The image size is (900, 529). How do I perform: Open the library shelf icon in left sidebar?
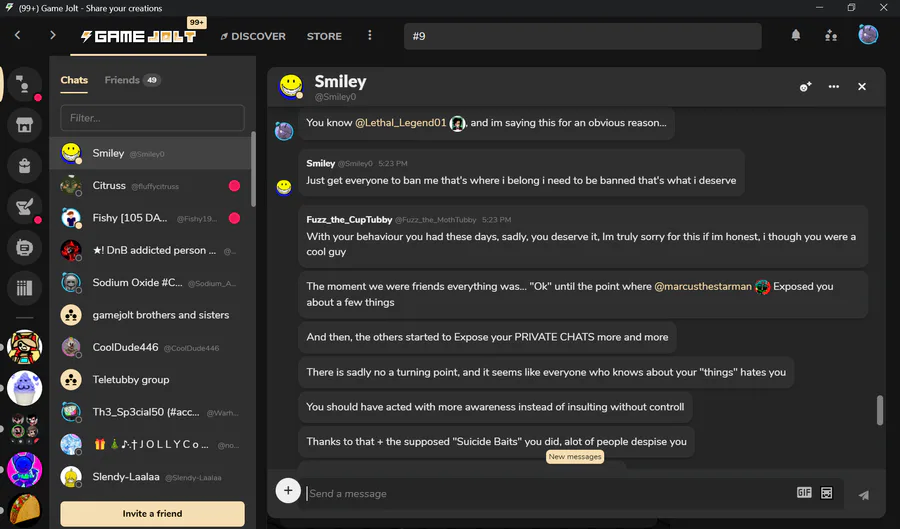pyautogui.click(x=24, y=288)
